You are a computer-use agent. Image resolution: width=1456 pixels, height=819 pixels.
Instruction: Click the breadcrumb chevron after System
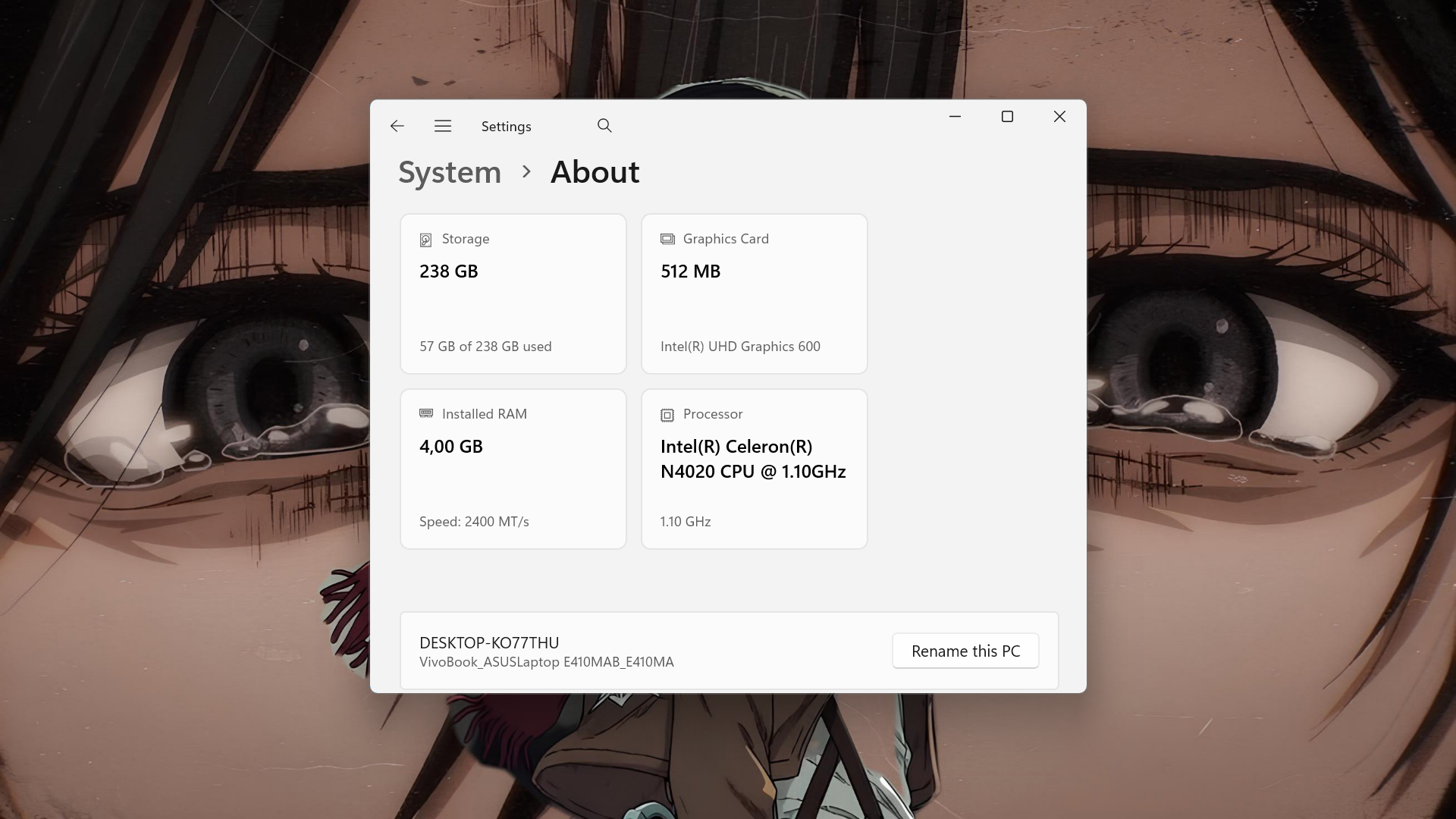tap(526, 172)
